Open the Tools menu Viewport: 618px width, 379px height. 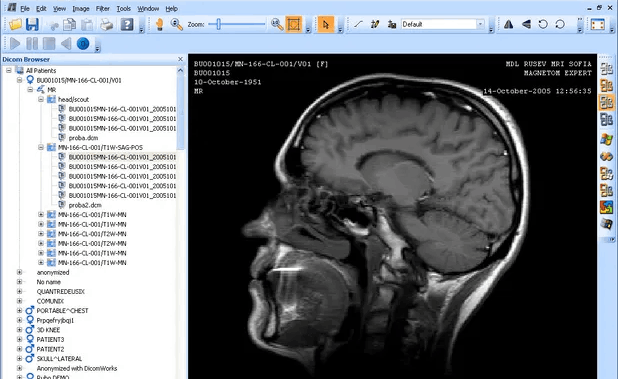click(123, 9)
